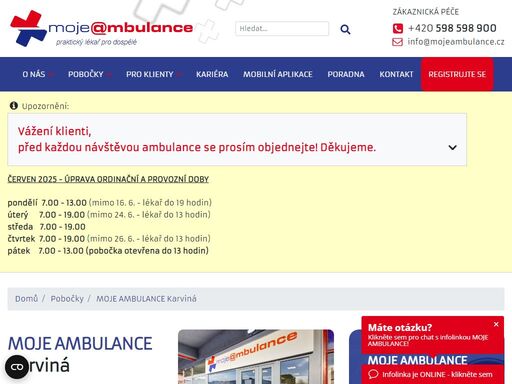Click the search magnifier icon
The image size is (512, 384).
[x=345, y=29]
